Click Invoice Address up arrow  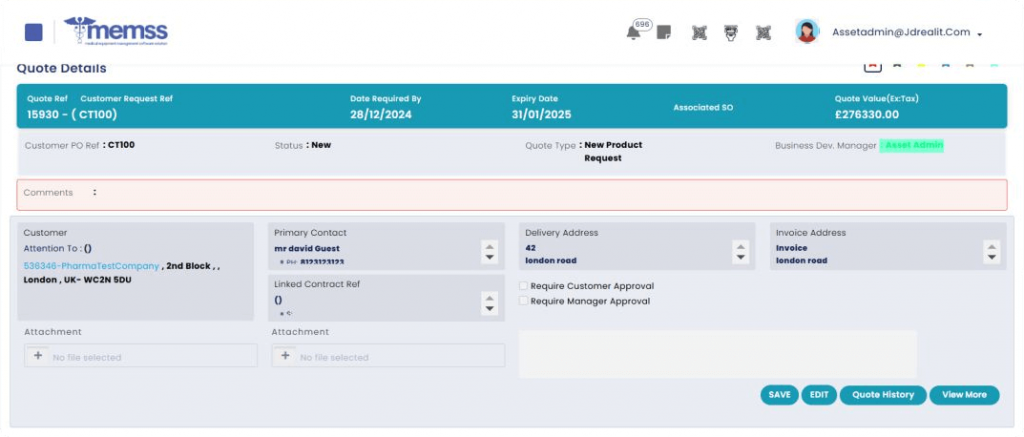pyautogui.click(x=991, y=246)
